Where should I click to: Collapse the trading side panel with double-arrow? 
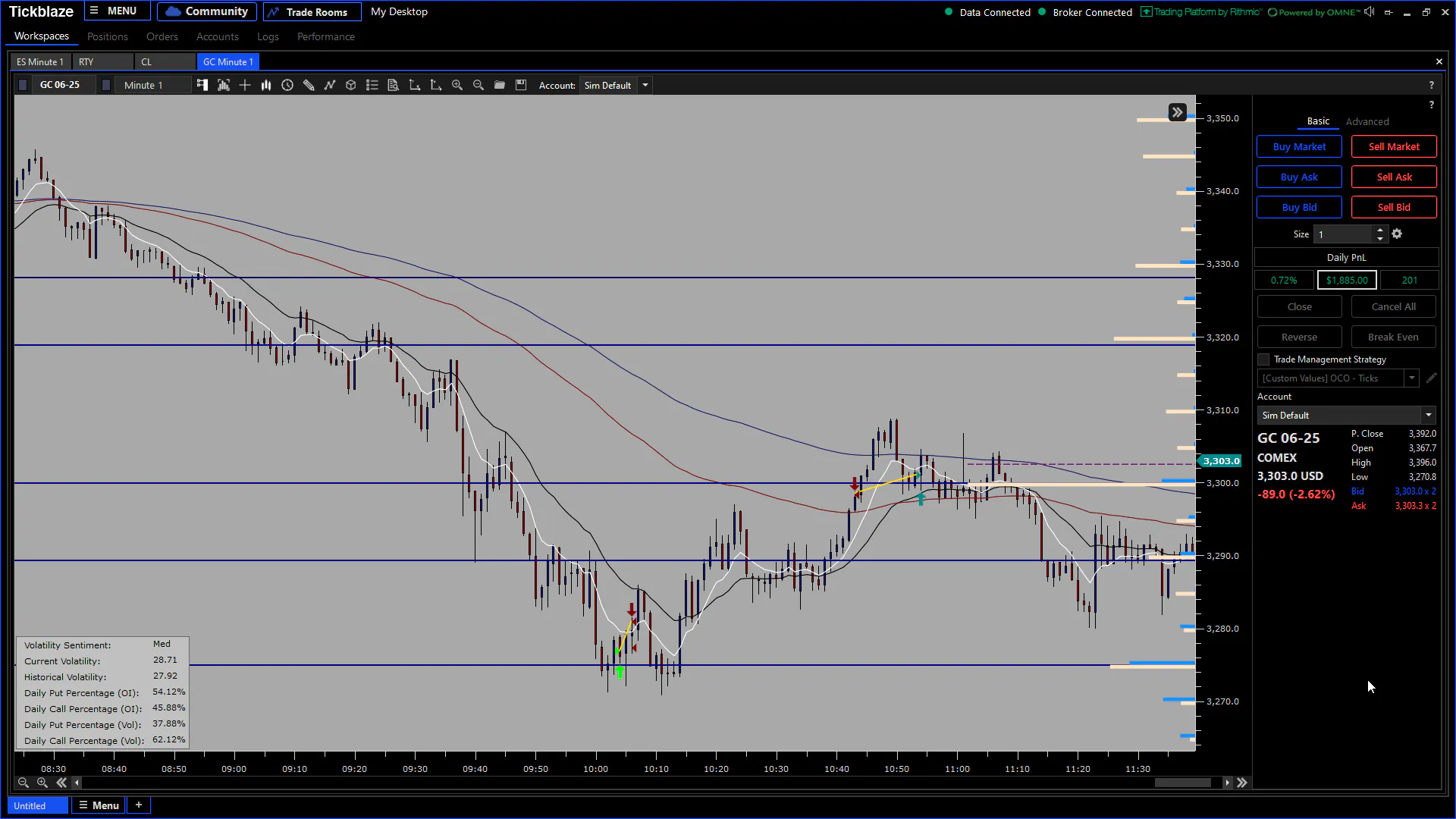coord(1177,112)
